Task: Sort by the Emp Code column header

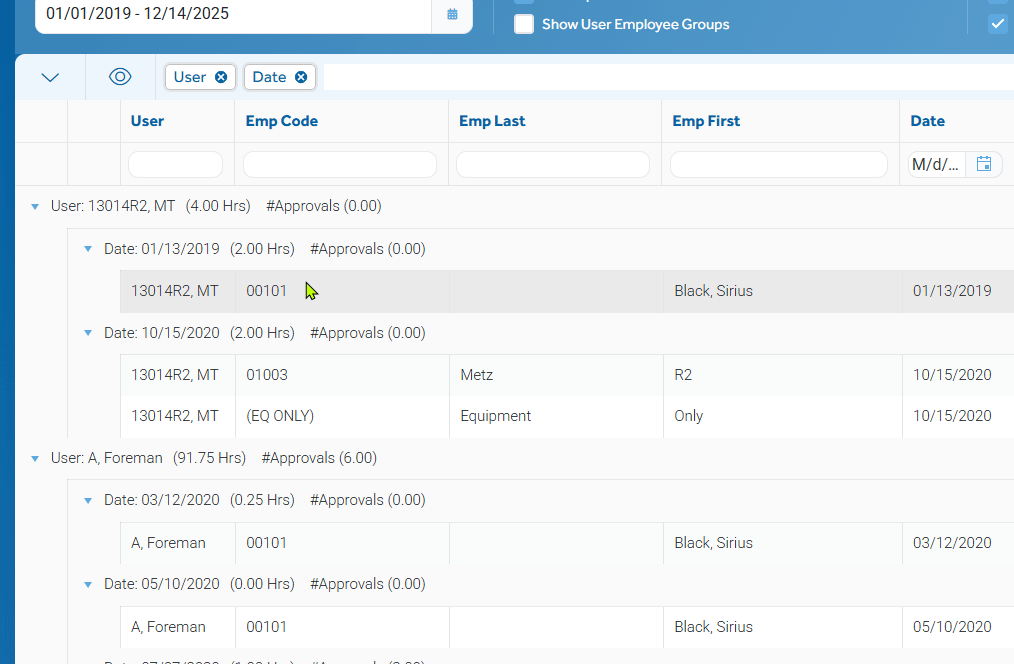Action: (282, 121)
